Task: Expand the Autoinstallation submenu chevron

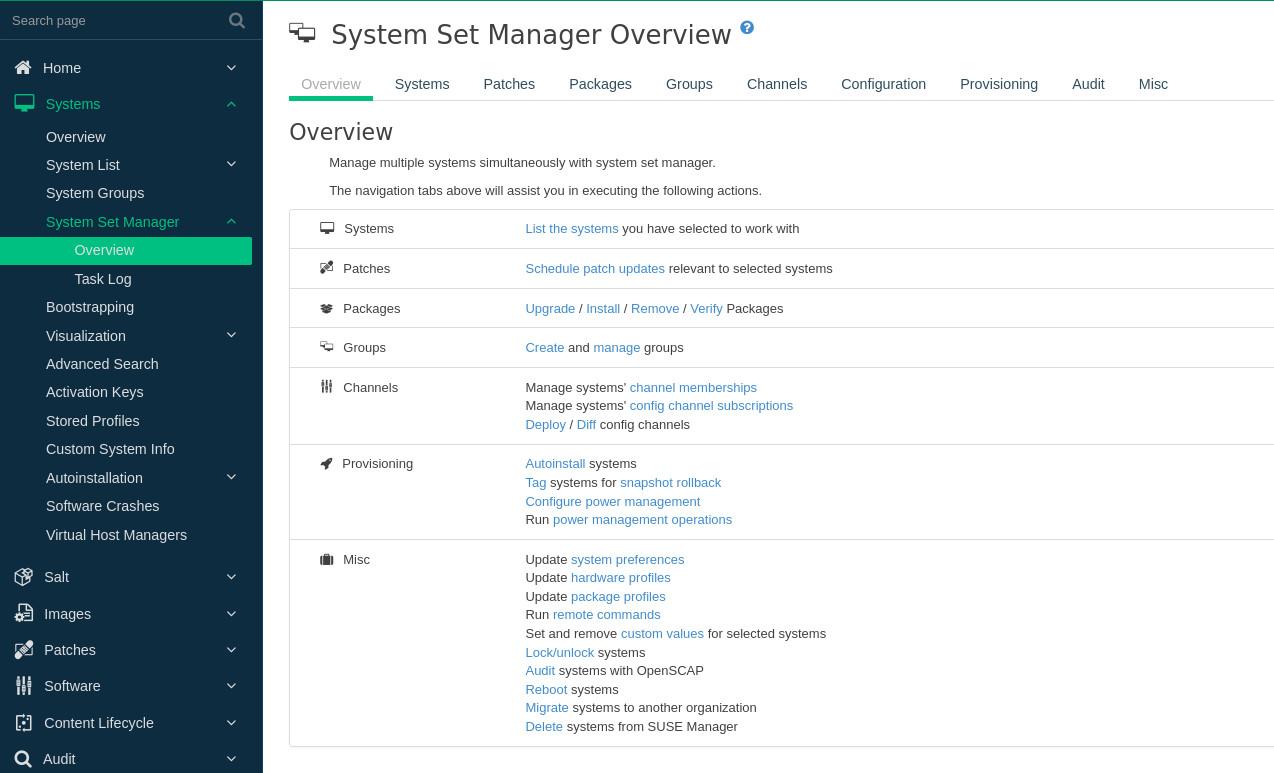Action: click(231, 478)
